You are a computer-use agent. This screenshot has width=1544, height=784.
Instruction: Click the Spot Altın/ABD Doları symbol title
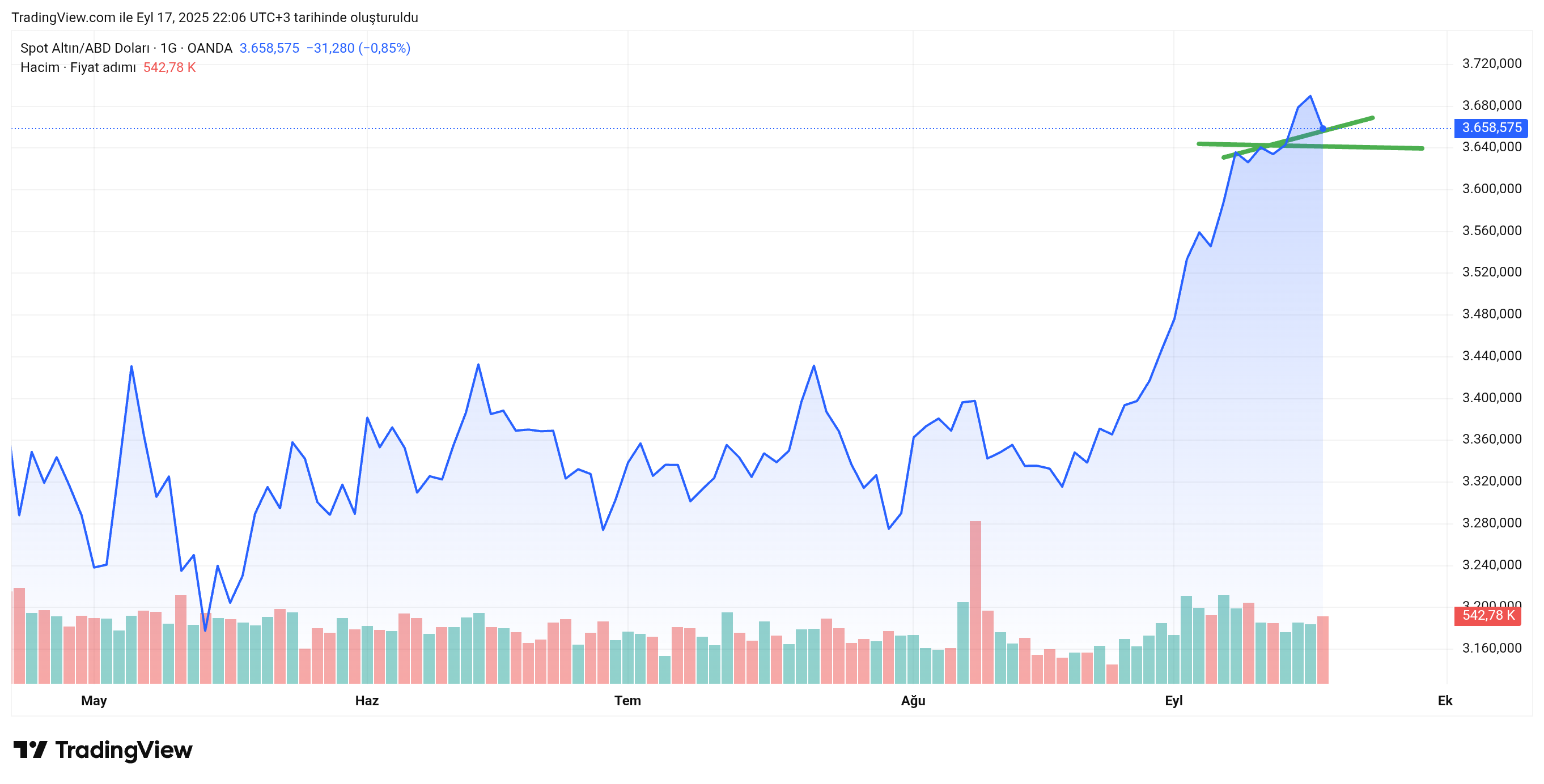point(84,48)
